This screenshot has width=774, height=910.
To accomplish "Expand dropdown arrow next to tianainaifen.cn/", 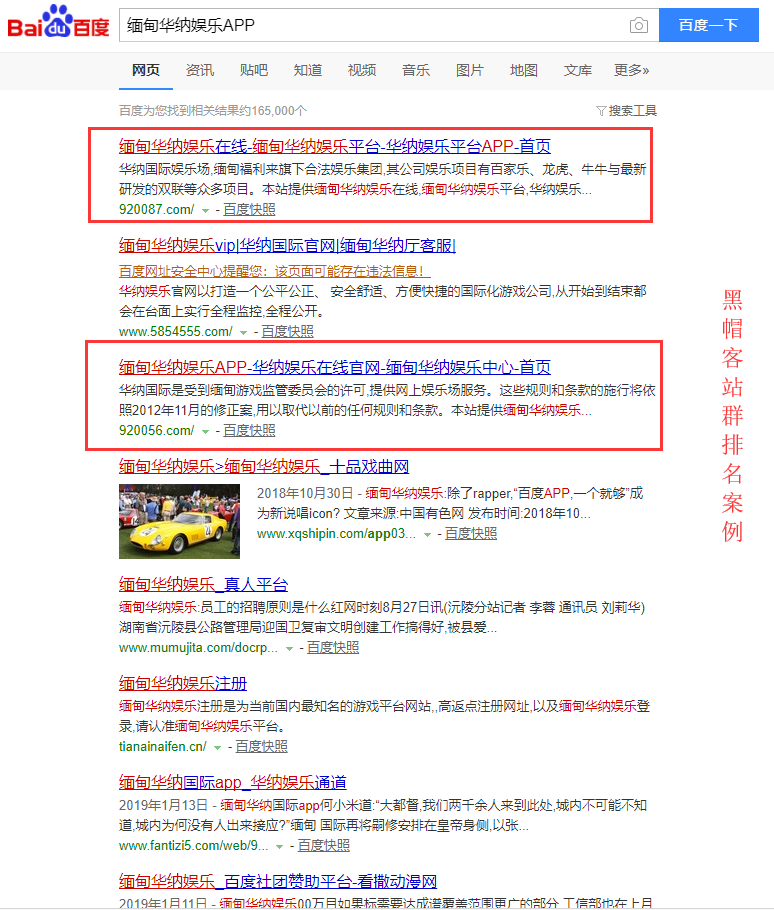I will click(x=218, y=748).
